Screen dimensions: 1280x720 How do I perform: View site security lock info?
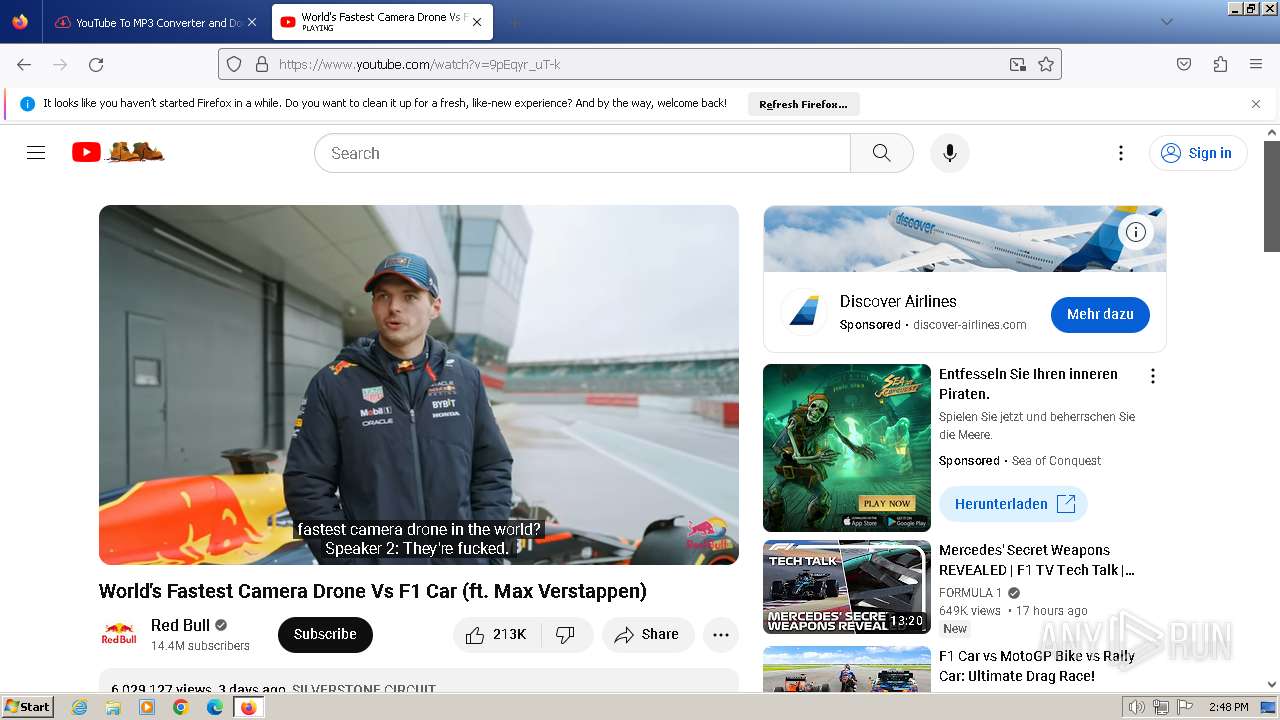(x=262, y=64)
